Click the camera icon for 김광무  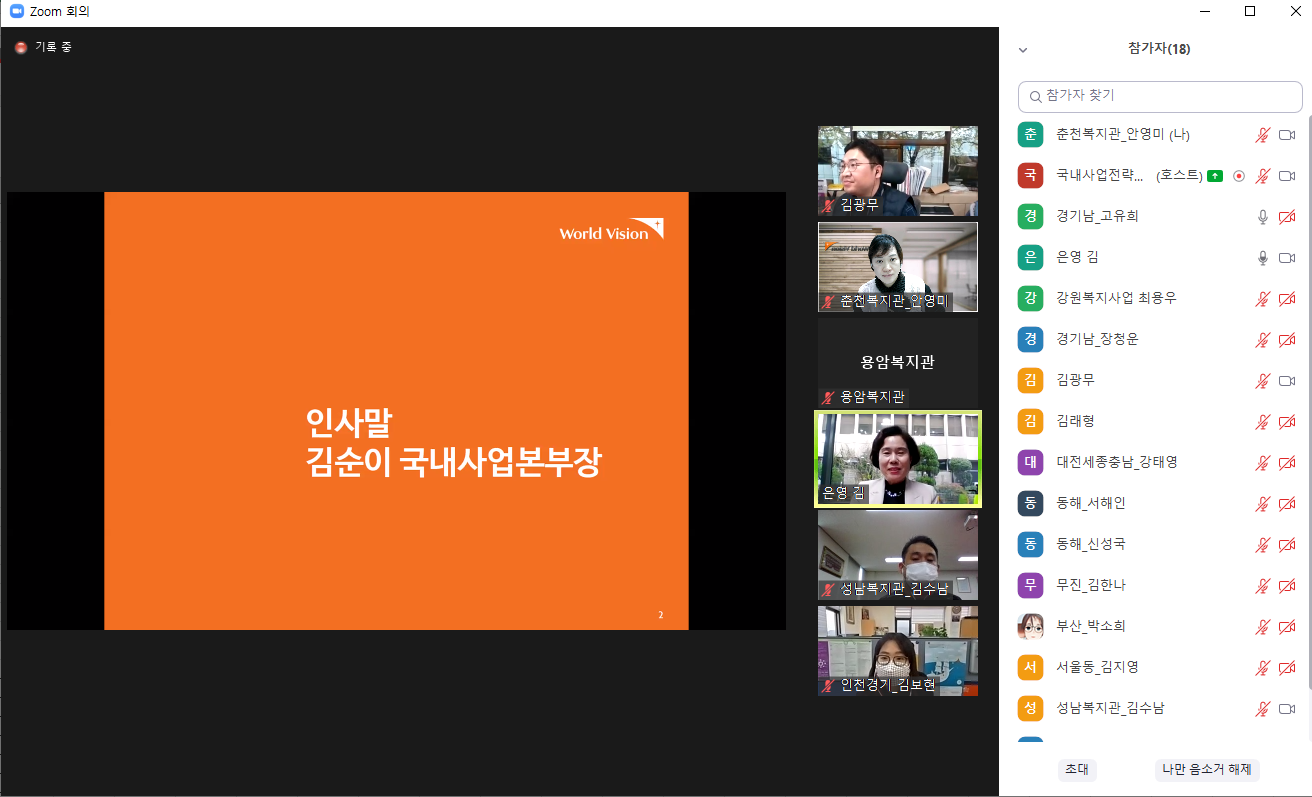[1287, 380]
